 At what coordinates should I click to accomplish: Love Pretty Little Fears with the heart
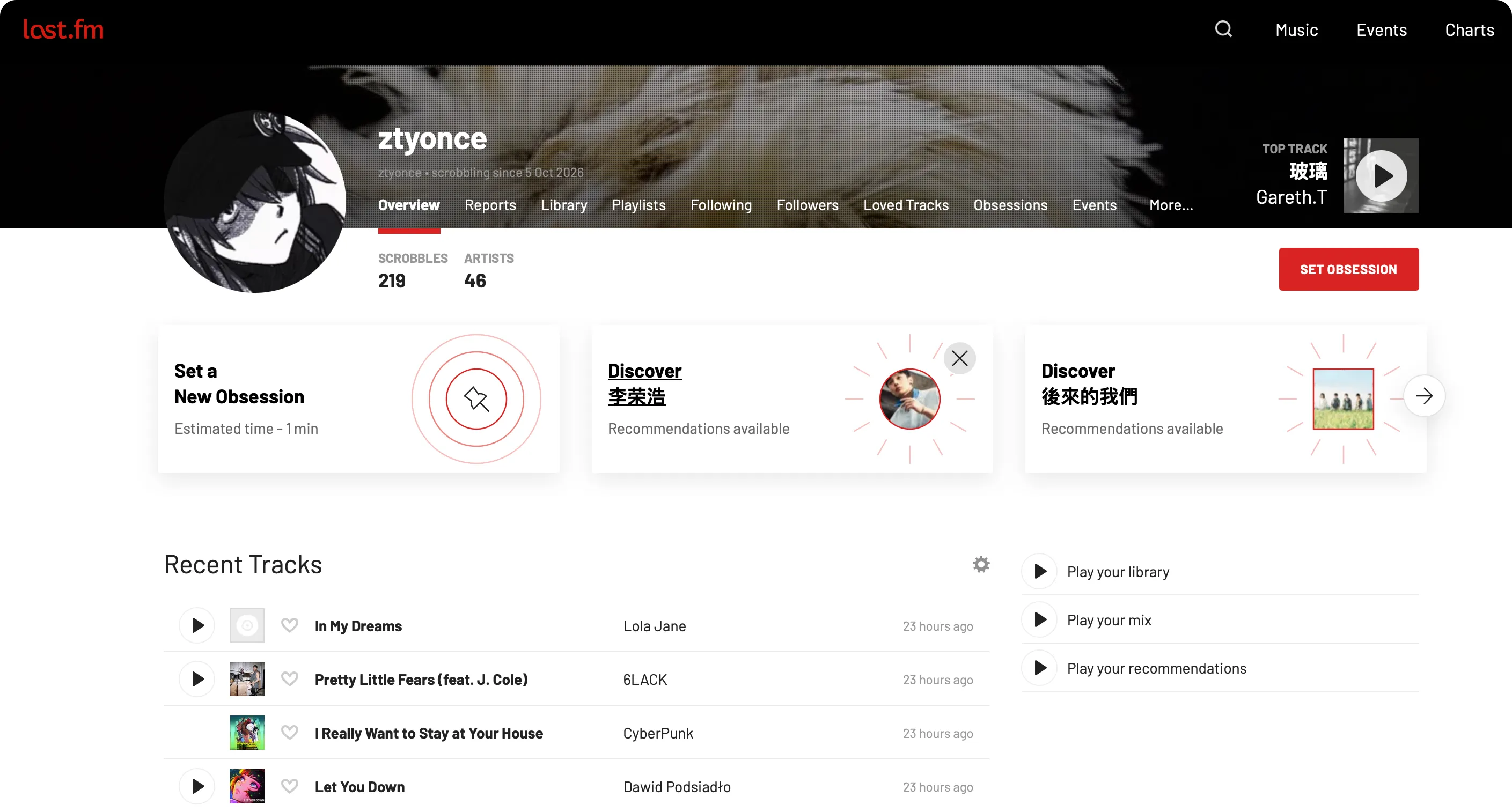pos(289,680)
